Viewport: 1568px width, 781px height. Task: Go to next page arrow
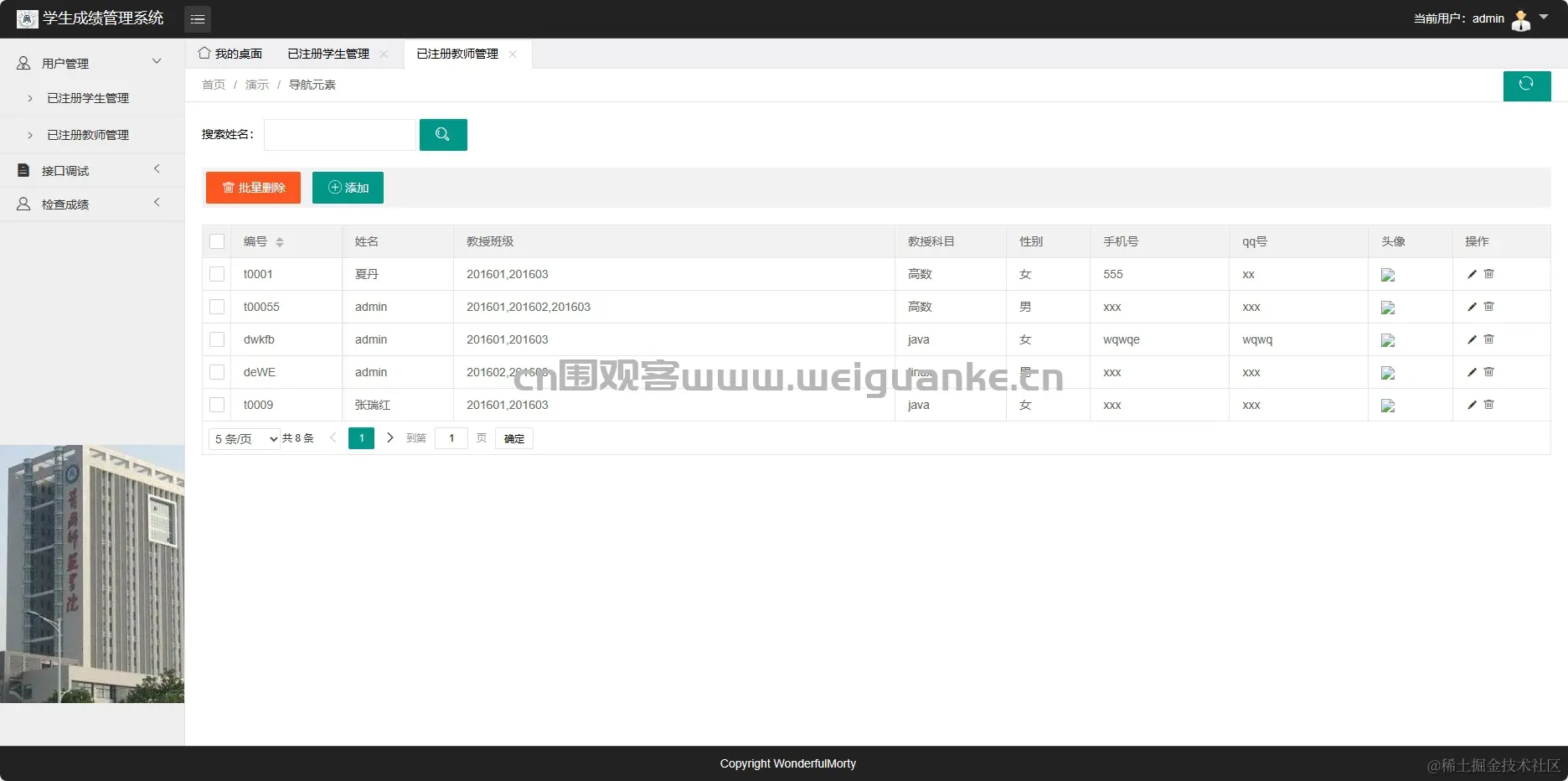389,437
